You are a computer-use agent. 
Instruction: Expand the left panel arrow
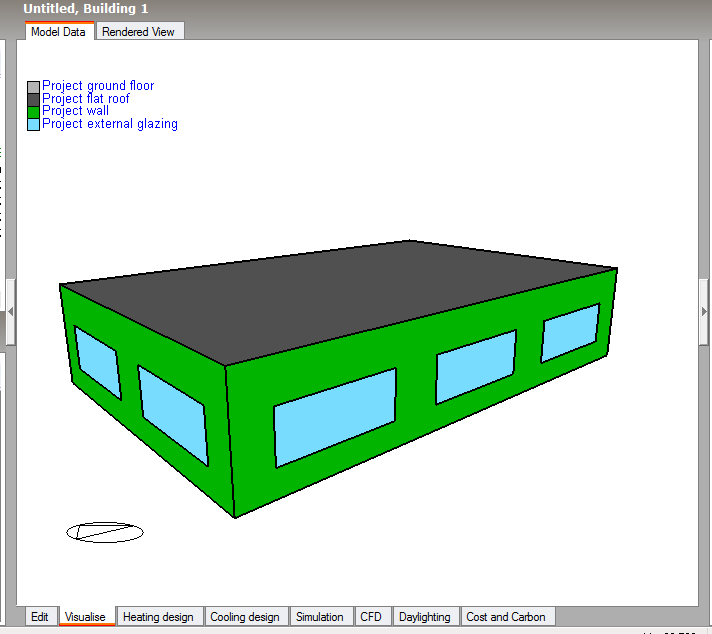pyautogui.click(x=10, y=312)
